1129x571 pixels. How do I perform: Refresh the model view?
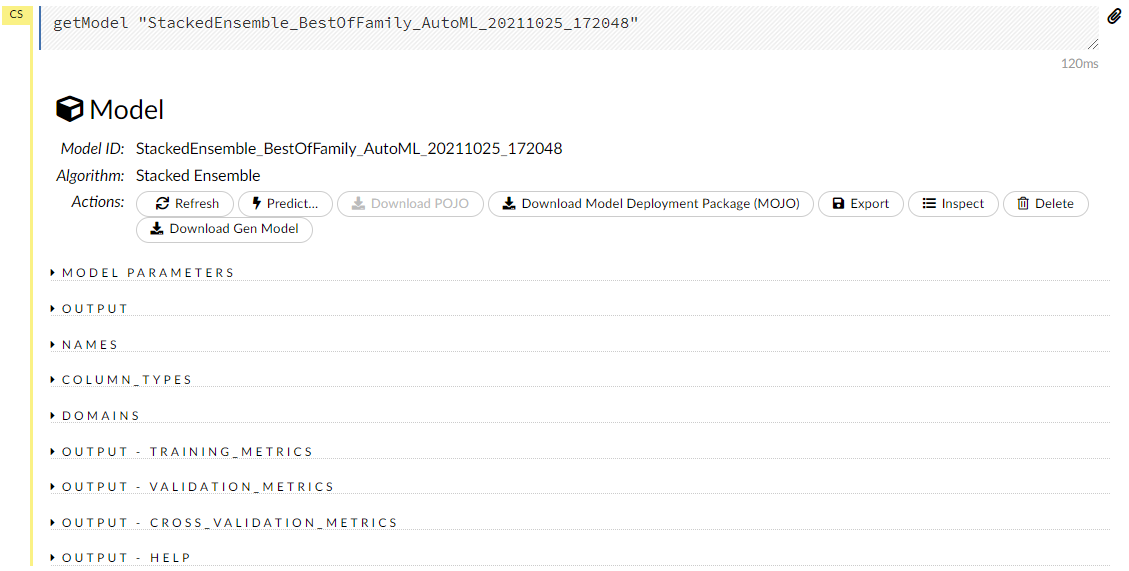[186, 204]
